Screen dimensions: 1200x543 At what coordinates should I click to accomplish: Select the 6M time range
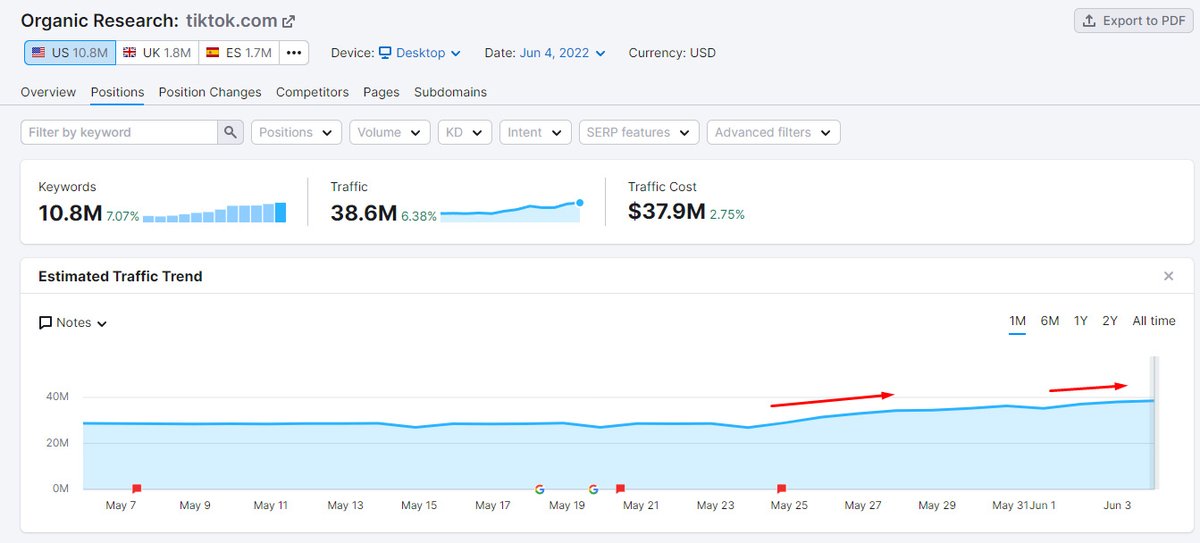click(1049, 321)
